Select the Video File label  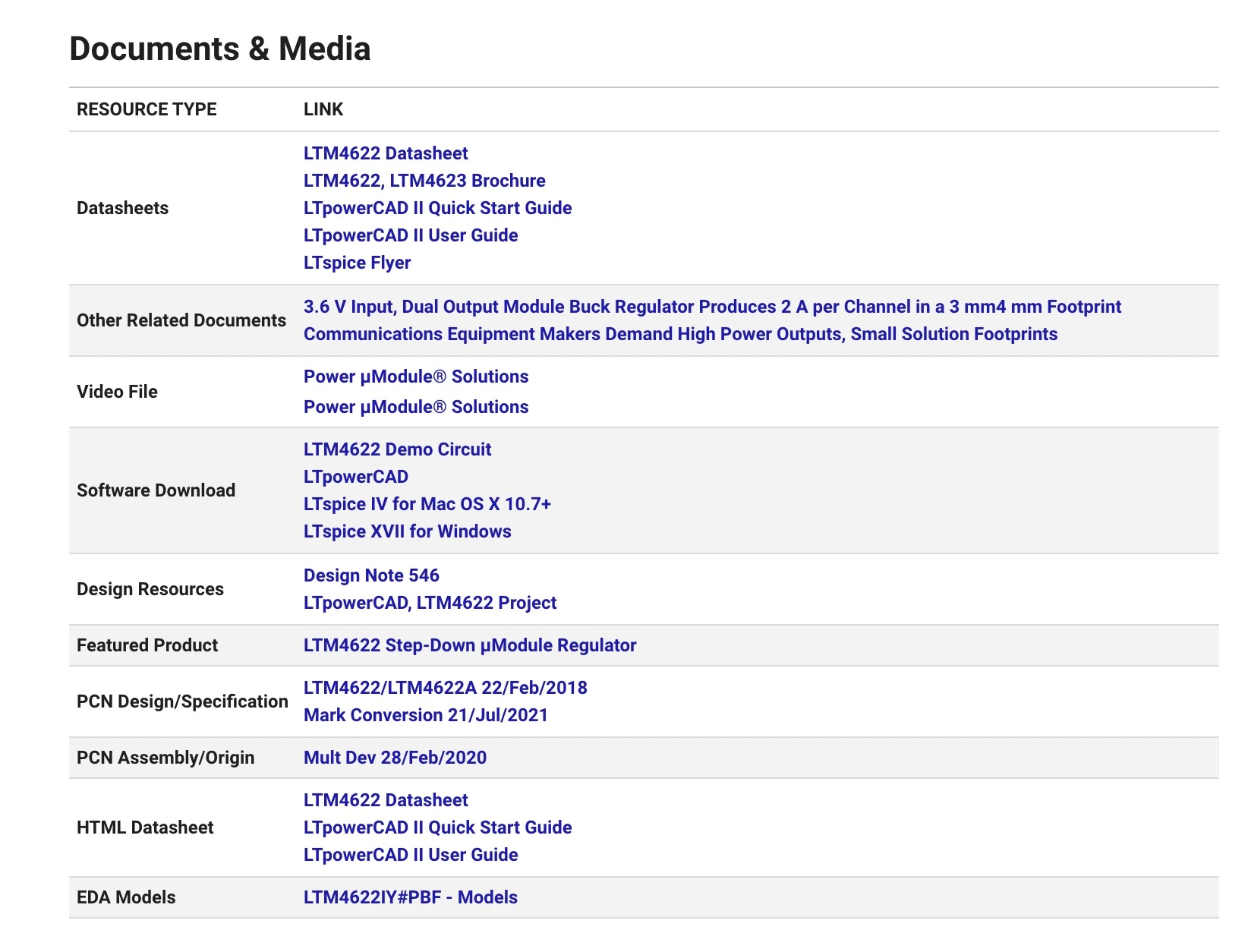click(117, 392)
